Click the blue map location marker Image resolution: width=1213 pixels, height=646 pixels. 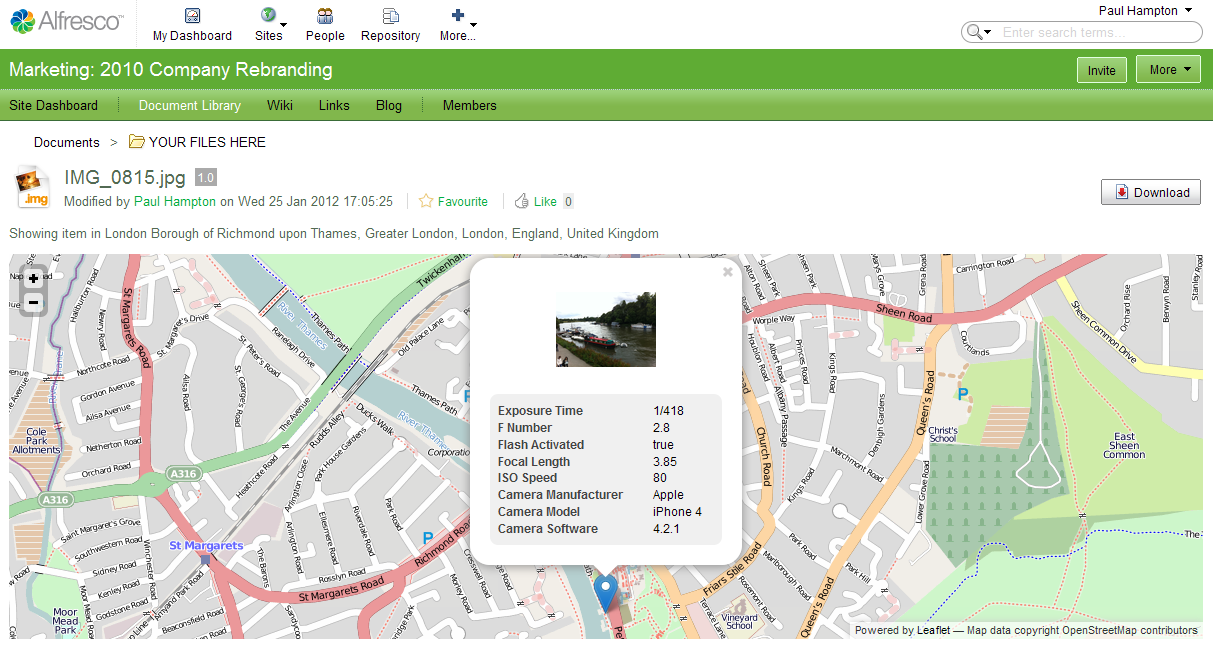[x=605, y=593]
